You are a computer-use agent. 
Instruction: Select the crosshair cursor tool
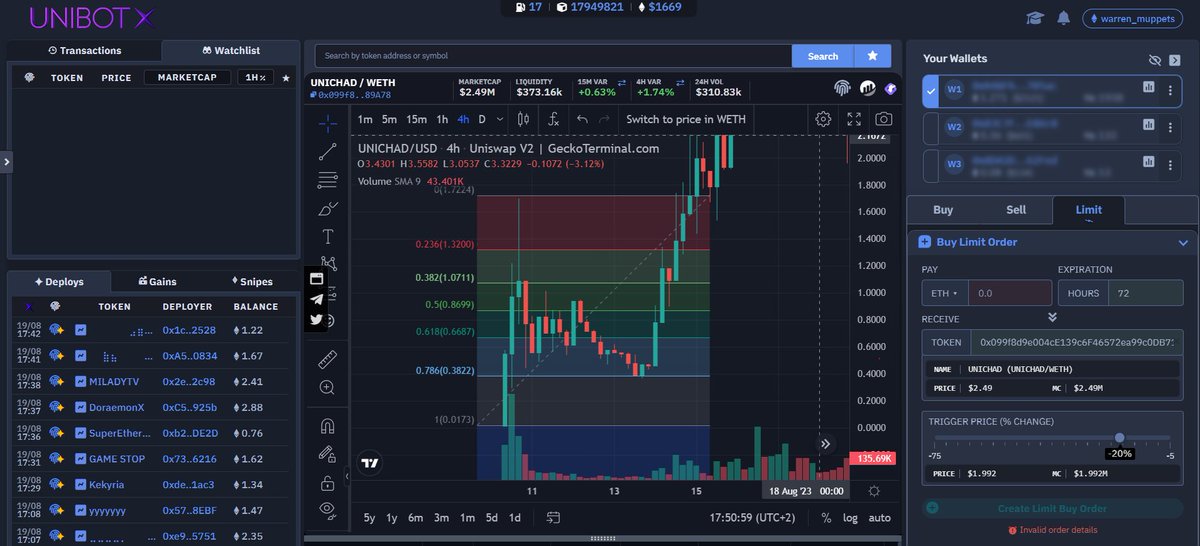point(327,124)
